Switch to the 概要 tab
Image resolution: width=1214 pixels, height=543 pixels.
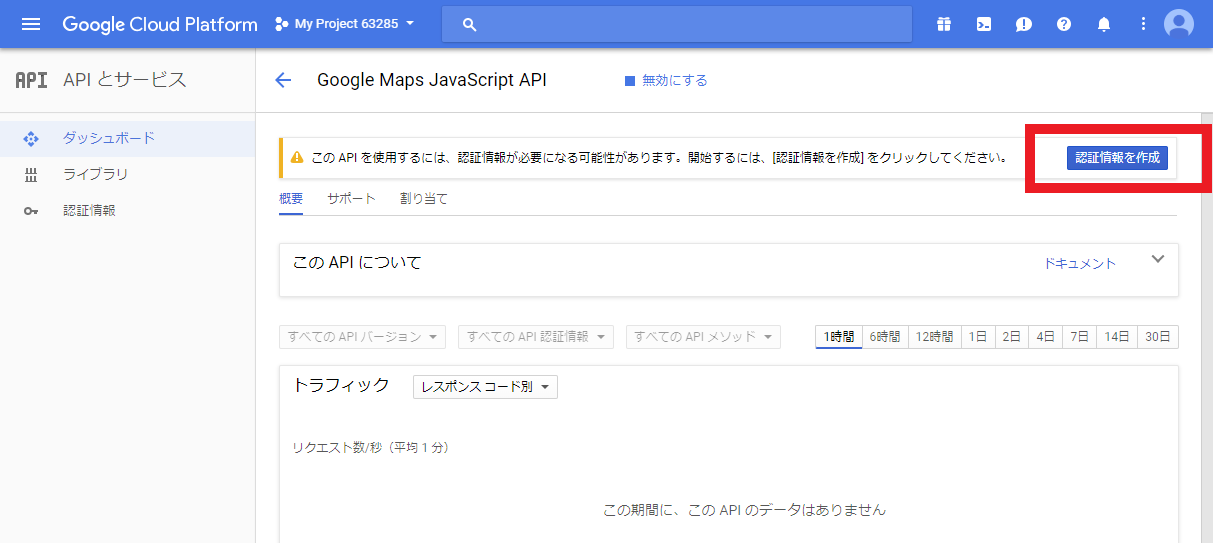click(291, 199)
